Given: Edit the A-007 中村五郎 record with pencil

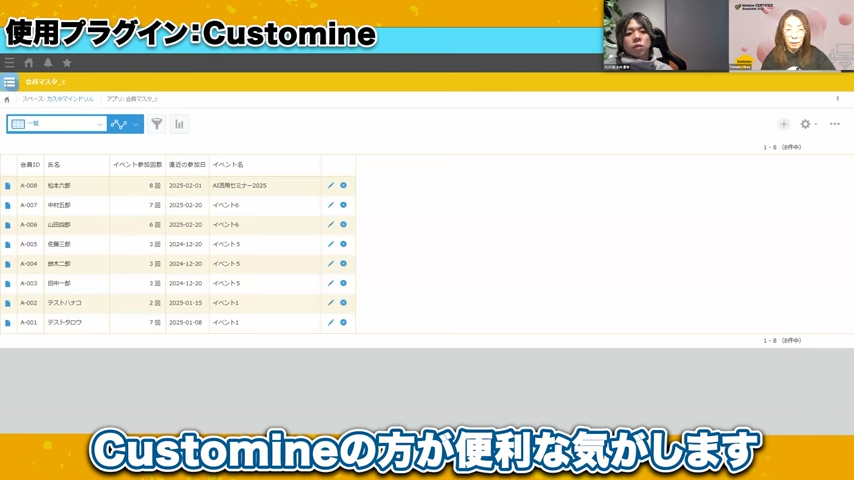Looking at the screenshot, I should pyautogui.click(x=331, y=205).
